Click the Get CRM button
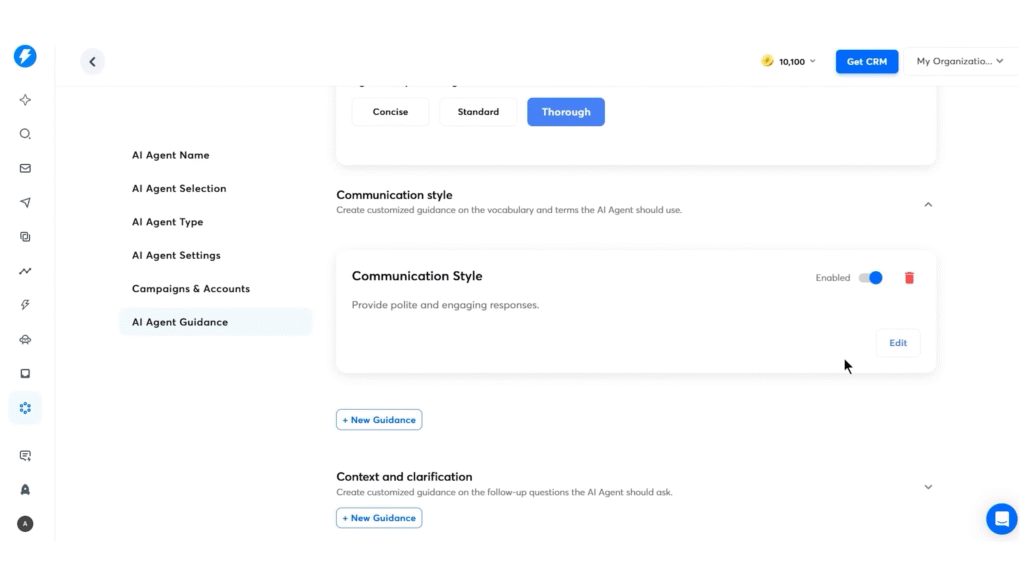The height and width of the screenshot is (576, 1024). [867, 62]
